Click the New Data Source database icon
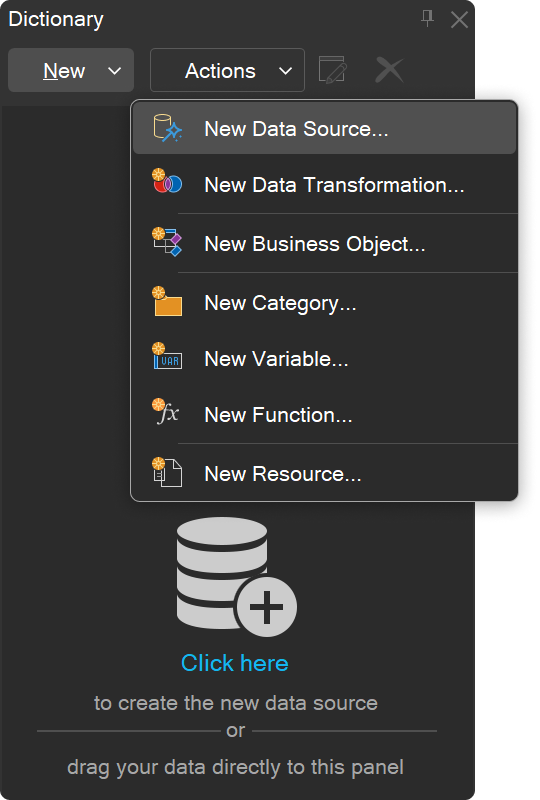This screenshot has width=540, height=800. click(167, 128)
